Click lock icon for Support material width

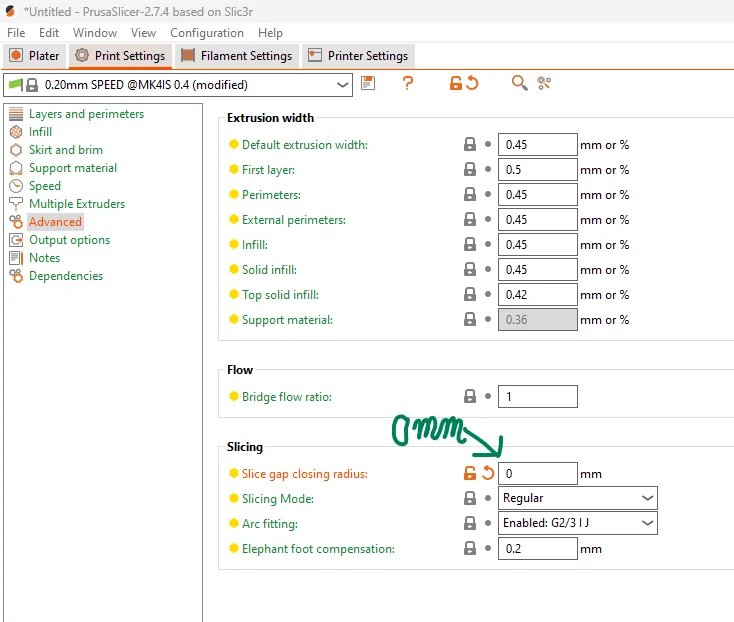(x=470, y=320)
